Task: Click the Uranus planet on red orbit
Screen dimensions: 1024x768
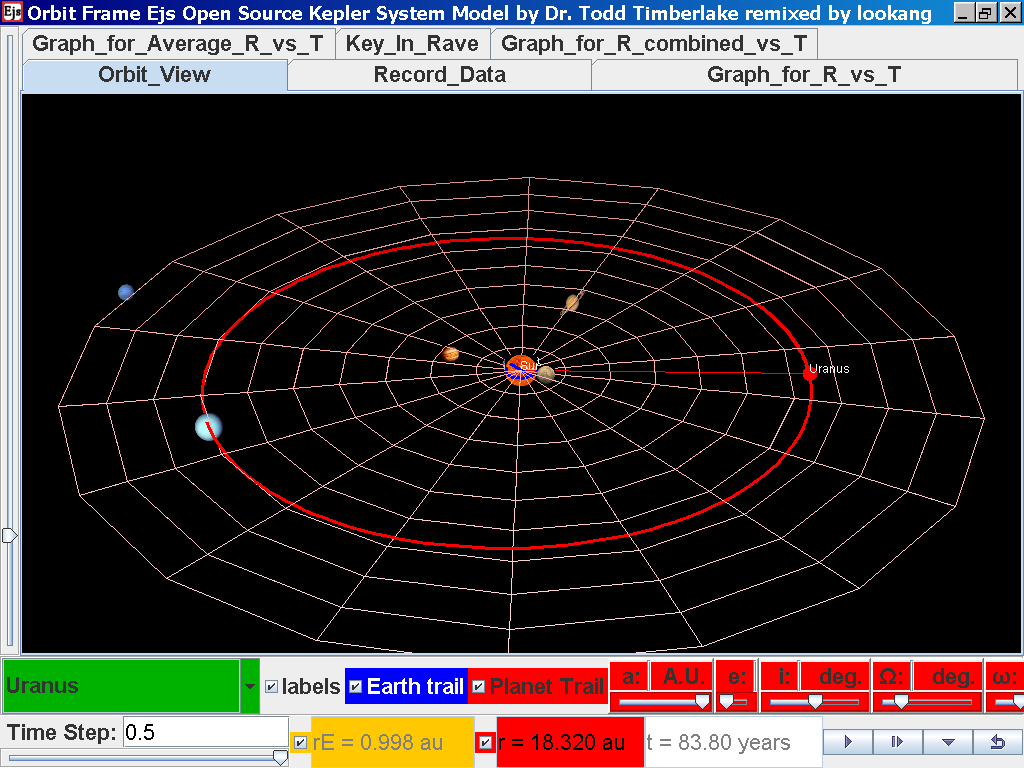Action: point(208,427)
